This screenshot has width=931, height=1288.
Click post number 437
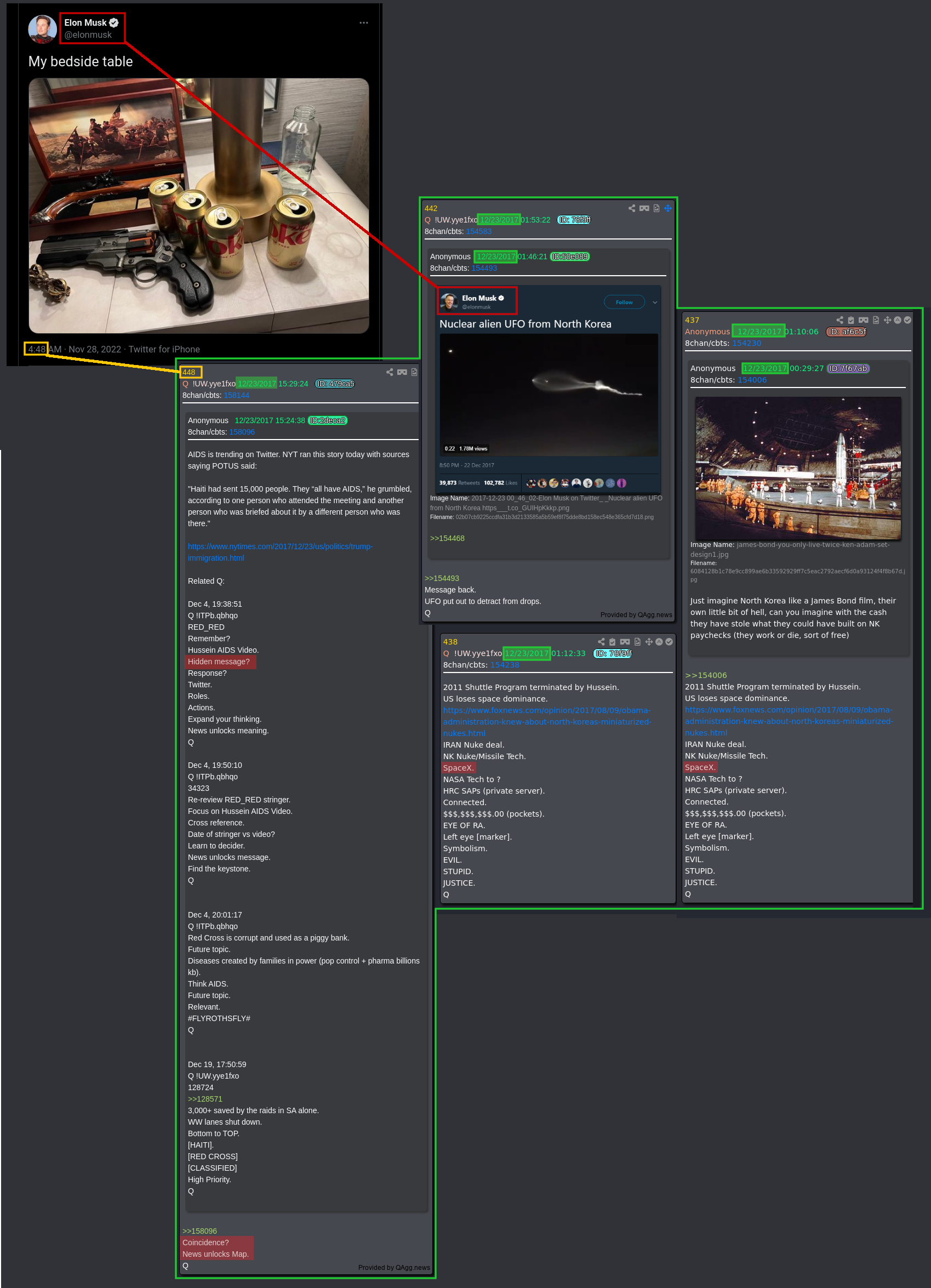click(692, 320)
